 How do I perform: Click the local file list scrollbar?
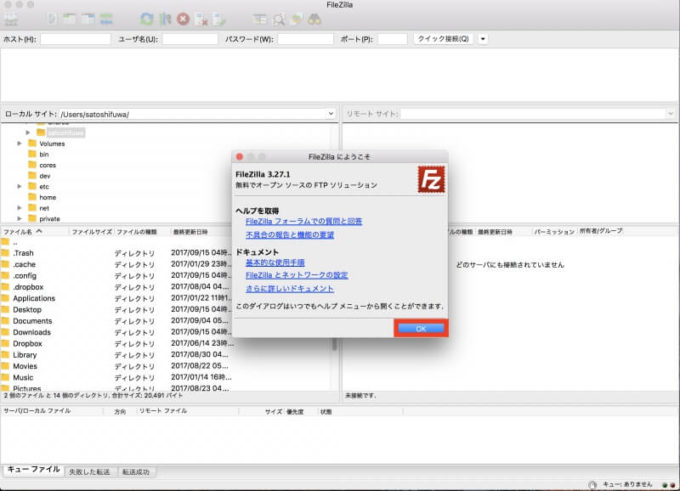click(x=334, y=345)
